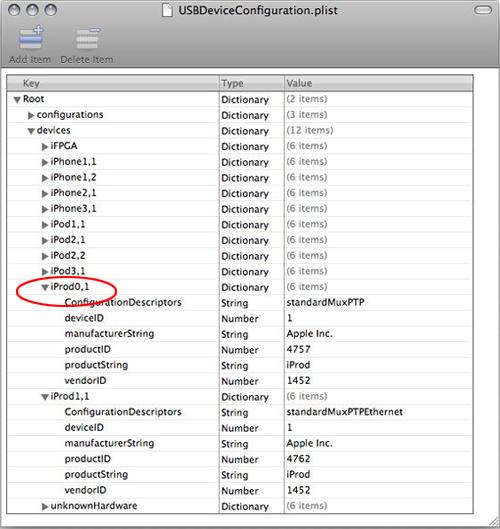Expand the unknownHardware entry triangle

click(x=45, y=506)
